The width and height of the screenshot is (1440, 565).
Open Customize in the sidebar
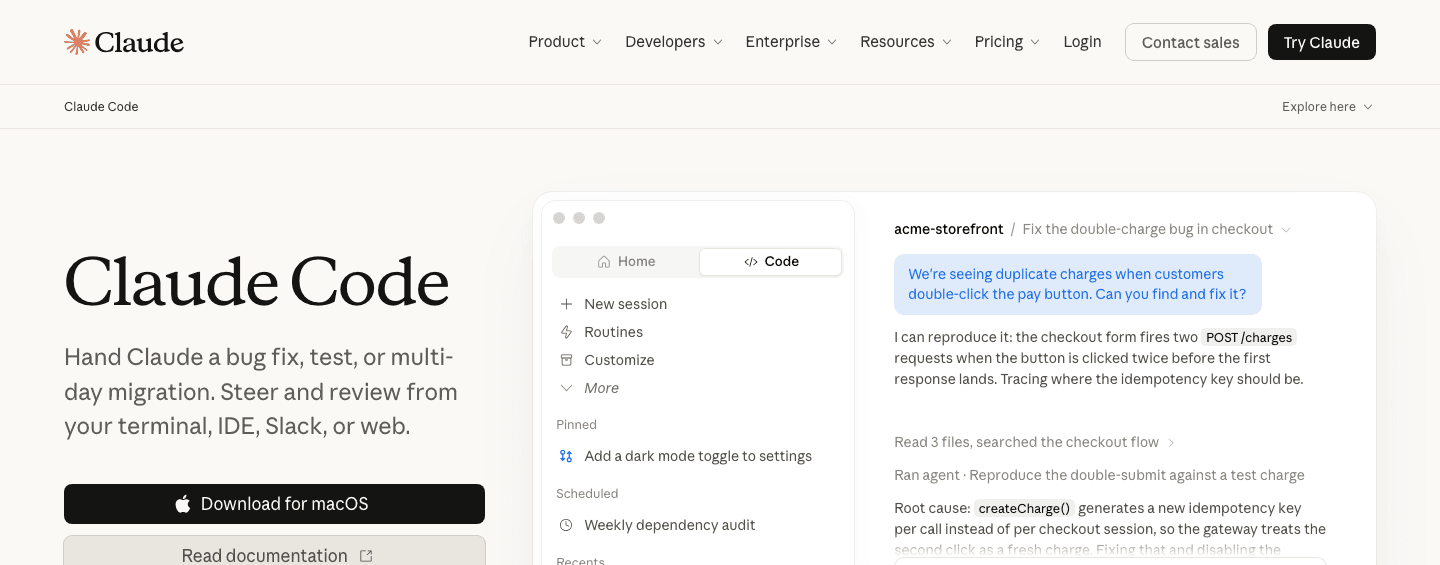click(x=619, y=360)
